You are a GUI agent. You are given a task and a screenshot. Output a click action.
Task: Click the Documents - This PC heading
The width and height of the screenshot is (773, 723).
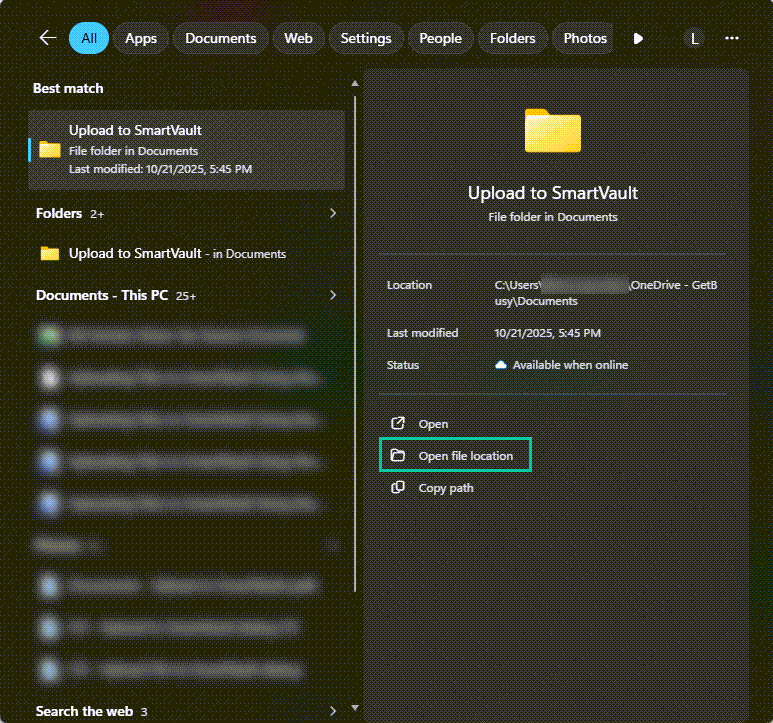pyautogui.click(x=102, y=295)
